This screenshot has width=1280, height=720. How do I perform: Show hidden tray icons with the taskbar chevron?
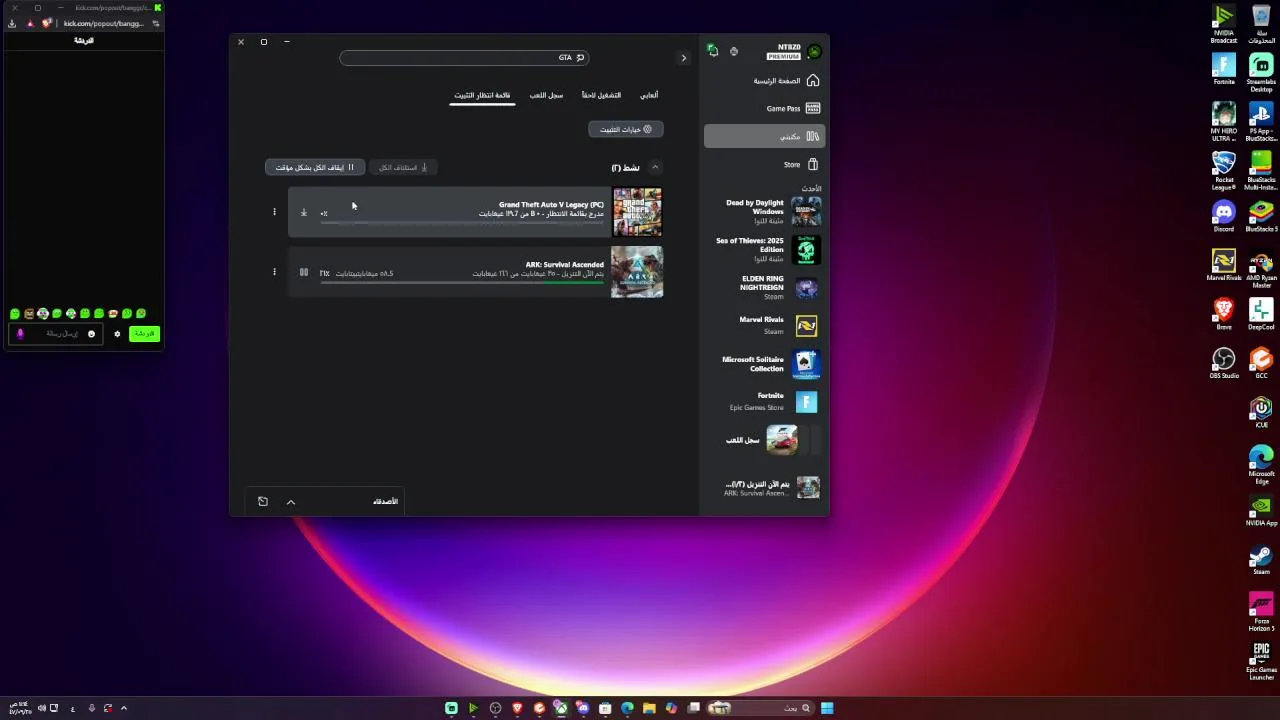124,708
